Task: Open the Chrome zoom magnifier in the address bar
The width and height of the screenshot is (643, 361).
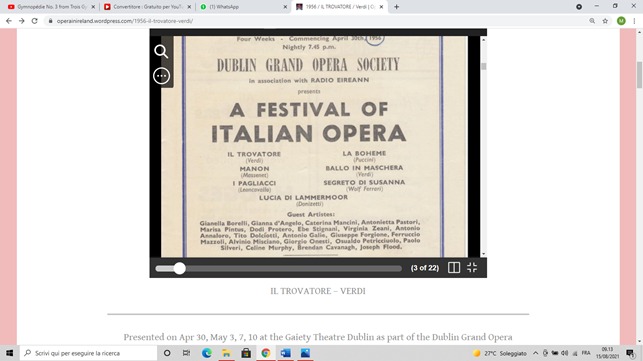Action: 592,21
